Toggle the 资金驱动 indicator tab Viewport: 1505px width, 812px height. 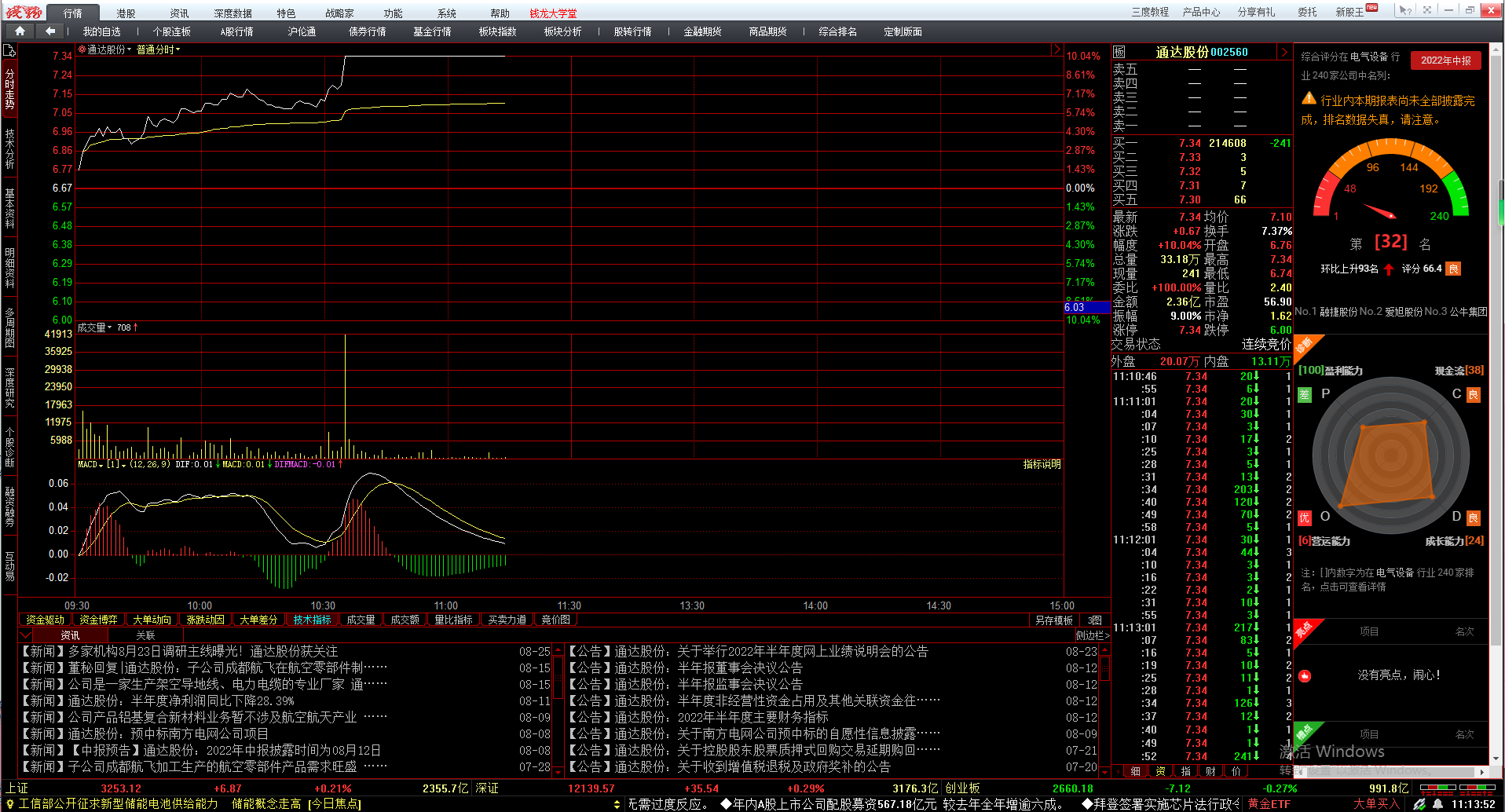pos(45,620)
